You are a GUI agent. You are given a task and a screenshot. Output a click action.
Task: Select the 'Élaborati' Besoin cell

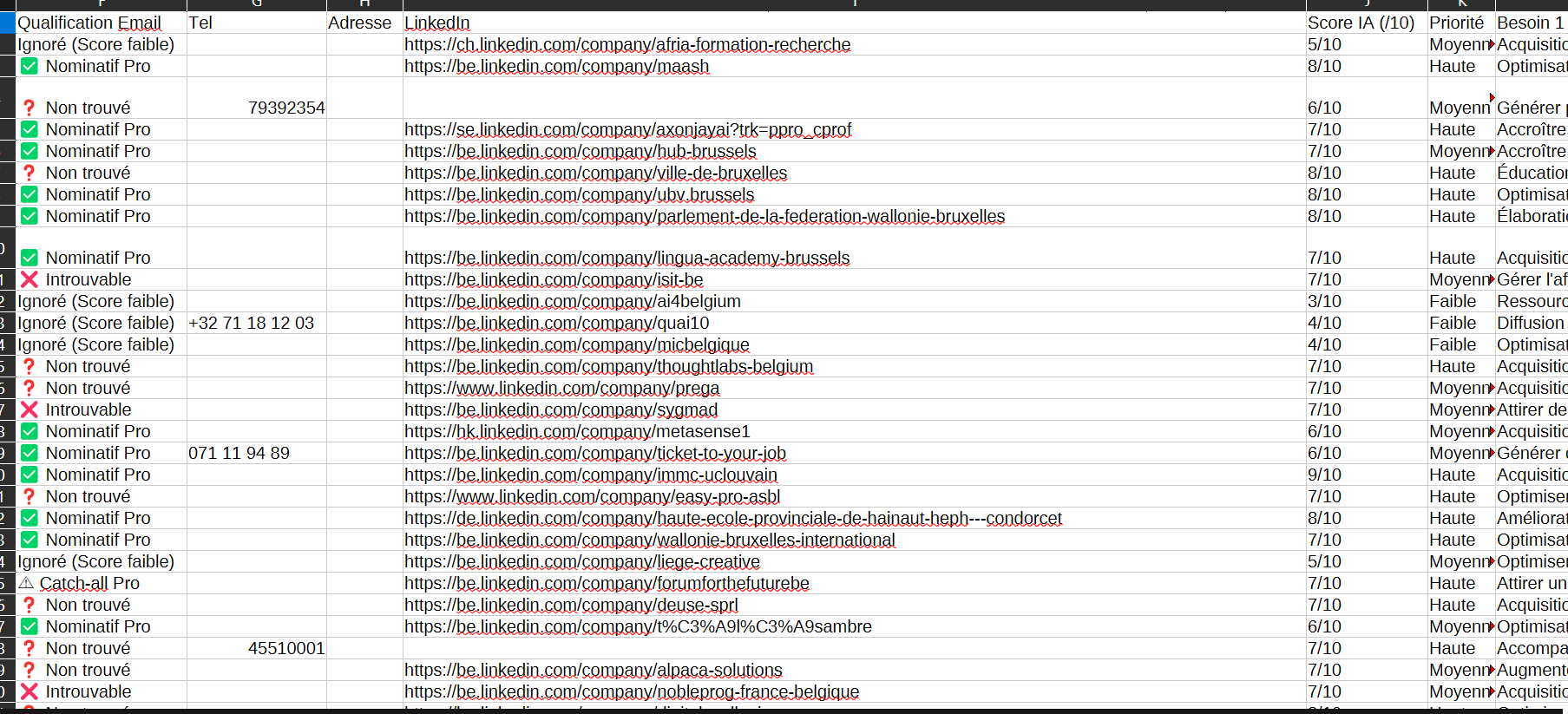tap(1532, 216)
